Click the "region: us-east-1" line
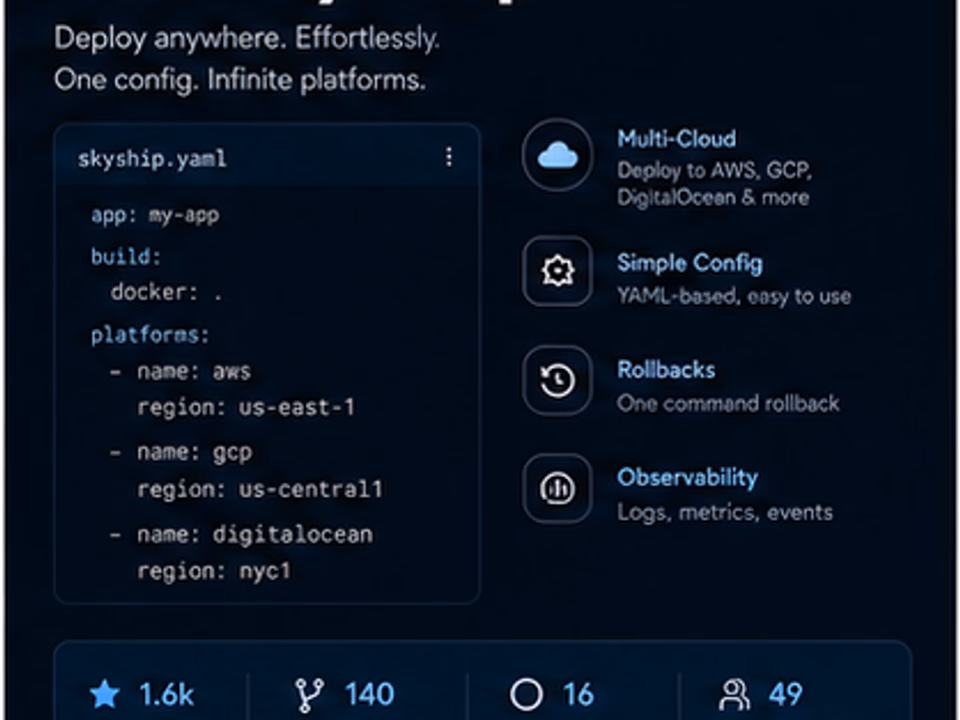This screenshot has width=960, height=720. (246, 407)
